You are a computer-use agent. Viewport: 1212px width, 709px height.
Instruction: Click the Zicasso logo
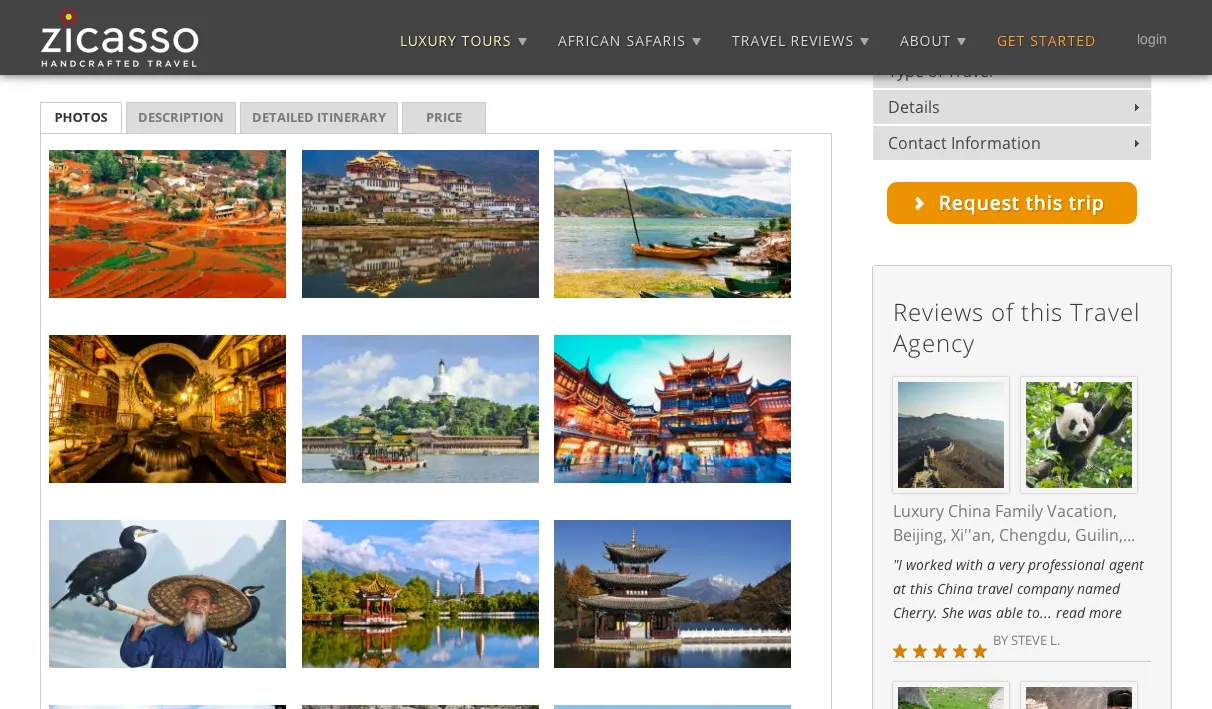(119, 39)
